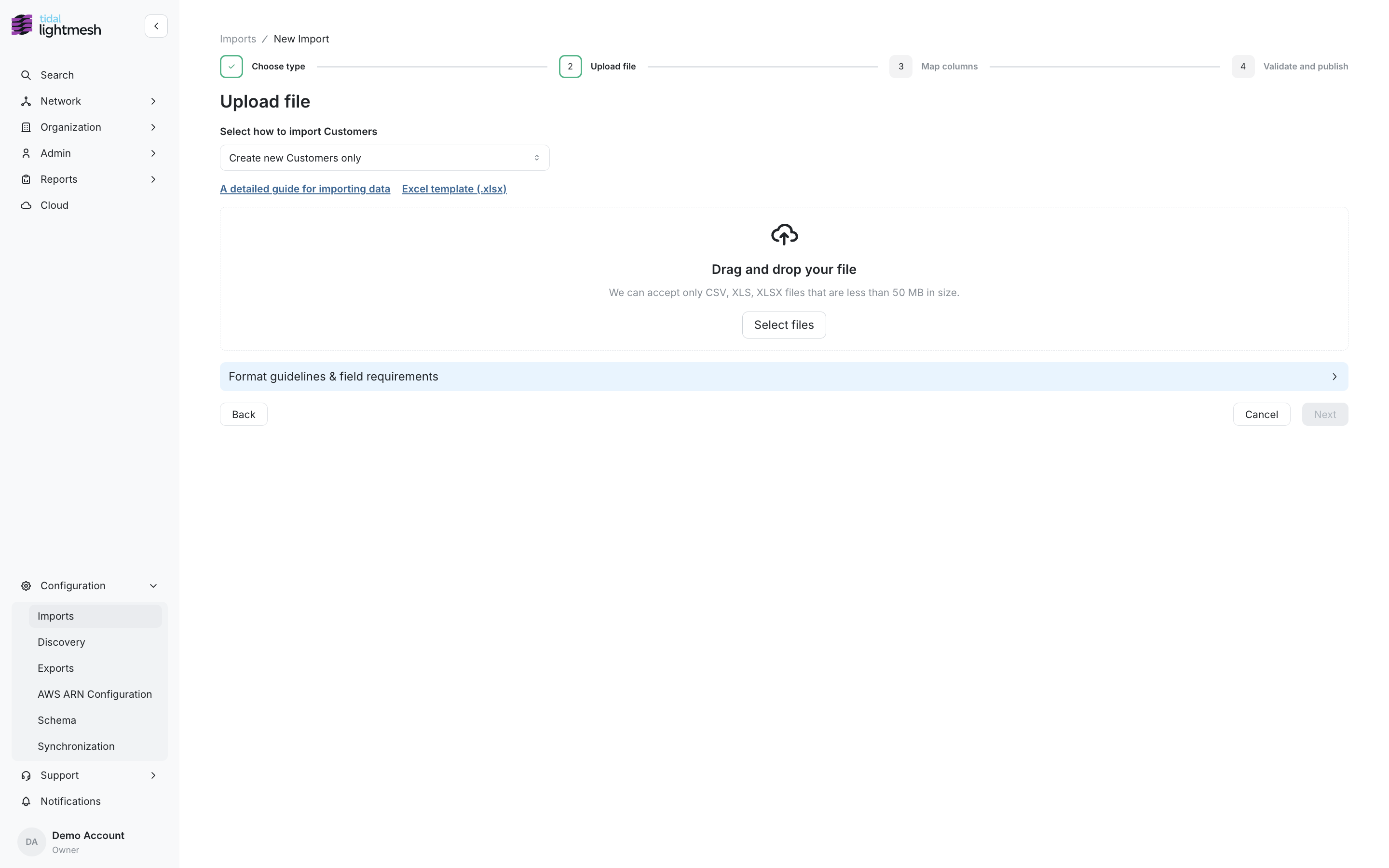This screenshot has height=868, width=1389.
Task: Go to Imports via the breadcrumb
Action: [x=238, y=39]
